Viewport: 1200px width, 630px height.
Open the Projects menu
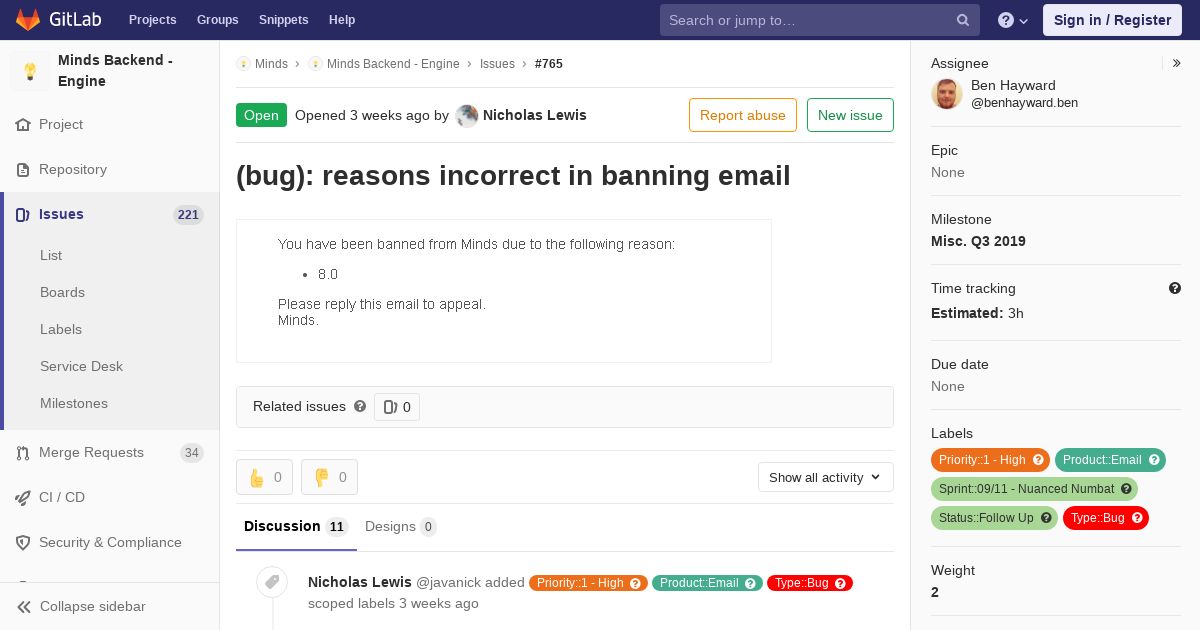point(152,20)
